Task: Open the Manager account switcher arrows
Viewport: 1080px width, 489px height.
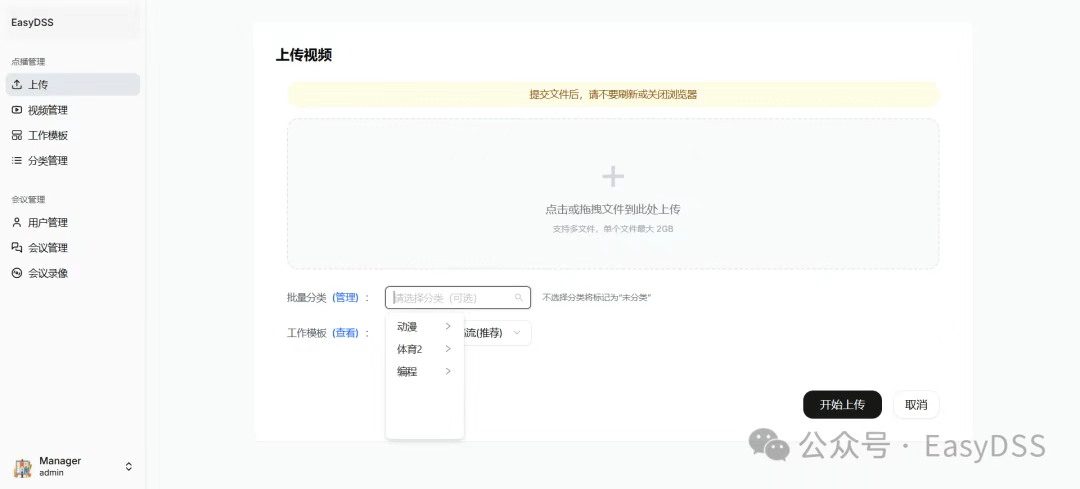Action: 129,467
